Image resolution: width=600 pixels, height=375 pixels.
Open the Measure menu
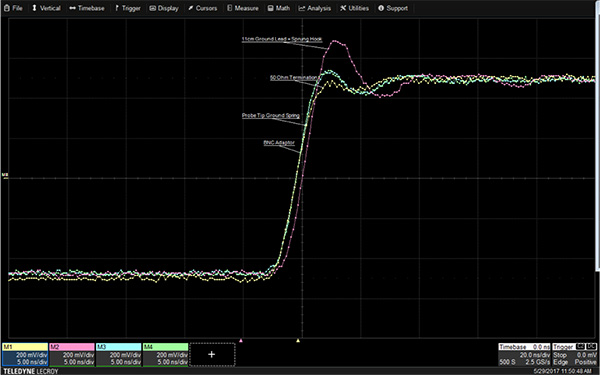(x=243, y=8)
